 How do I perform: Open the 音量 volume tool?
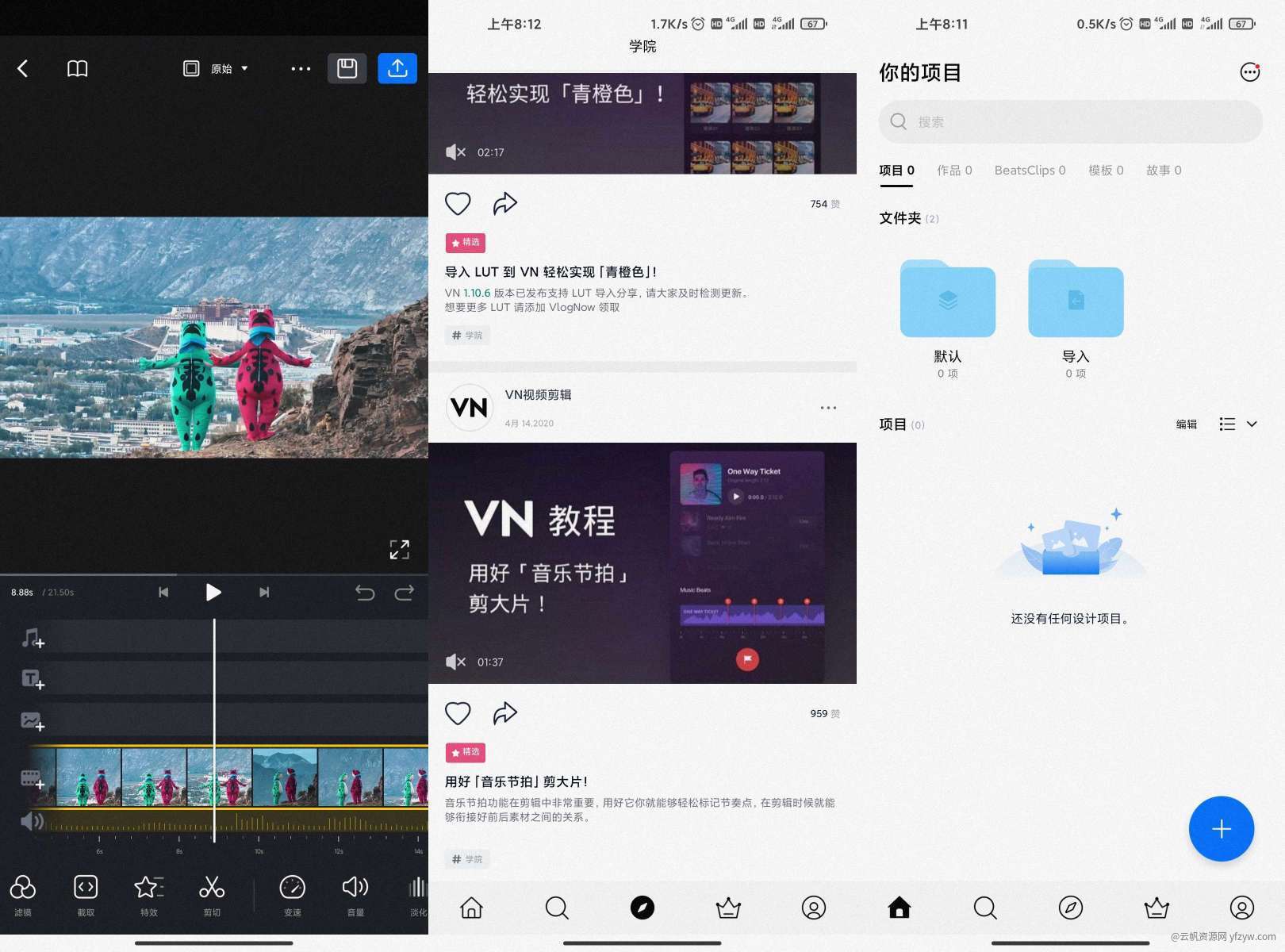coord(355,896)
